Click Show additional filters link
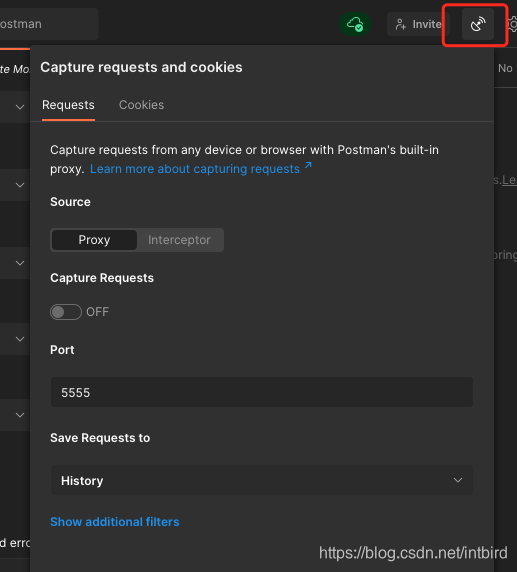Image resolution: width=517 pixels, height=572 pixels. [115, 522]
